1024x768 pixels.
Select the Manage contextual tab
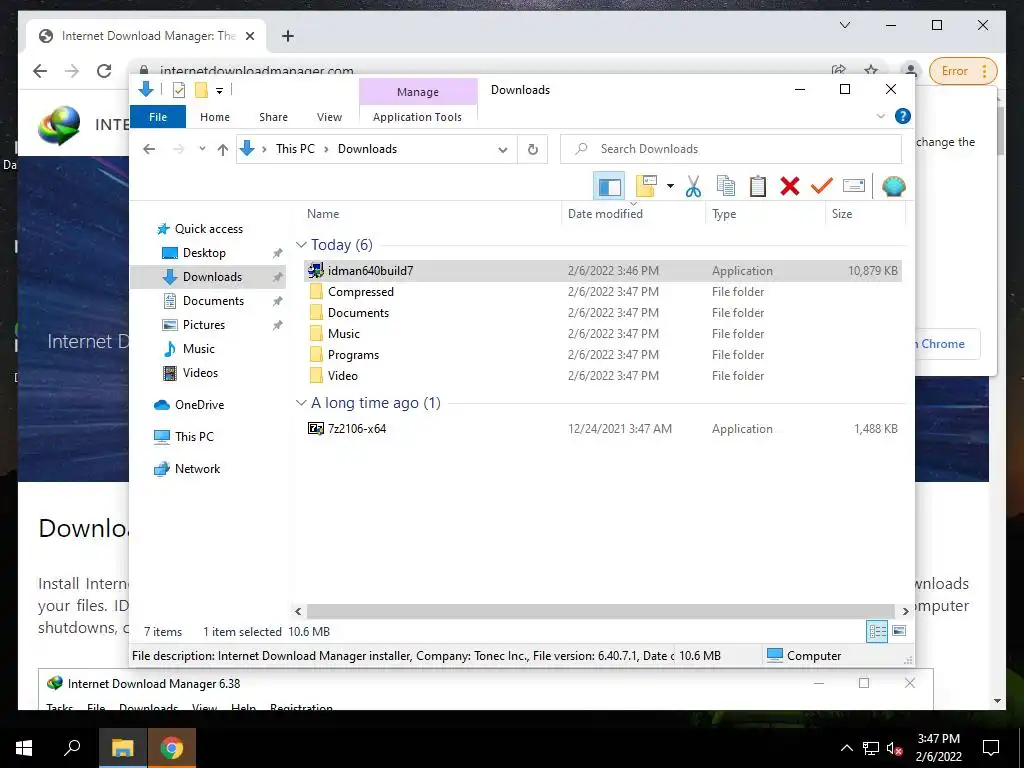tap(418, 92)
